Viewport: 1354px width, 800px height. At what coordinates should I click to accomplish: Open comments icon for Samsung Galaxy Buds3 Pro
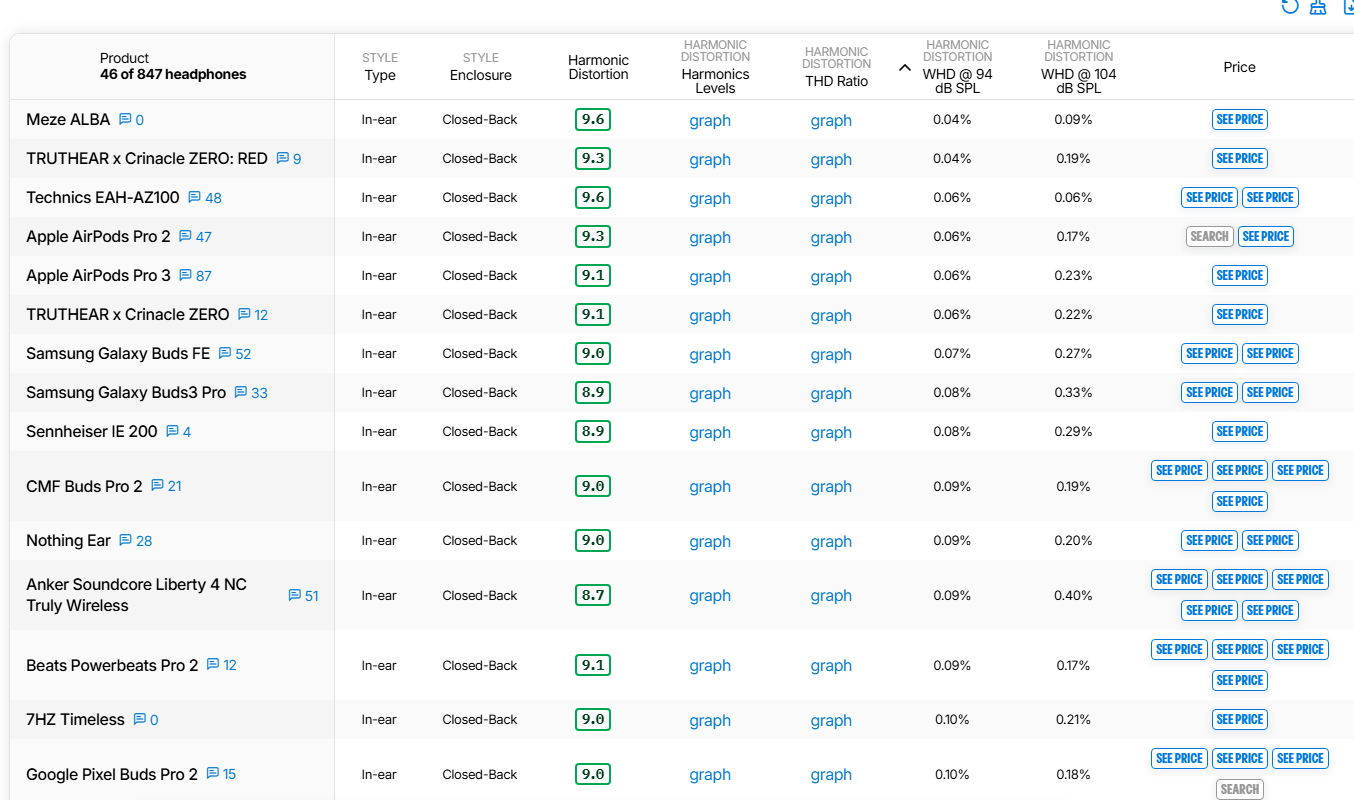(x=241, y=393)
